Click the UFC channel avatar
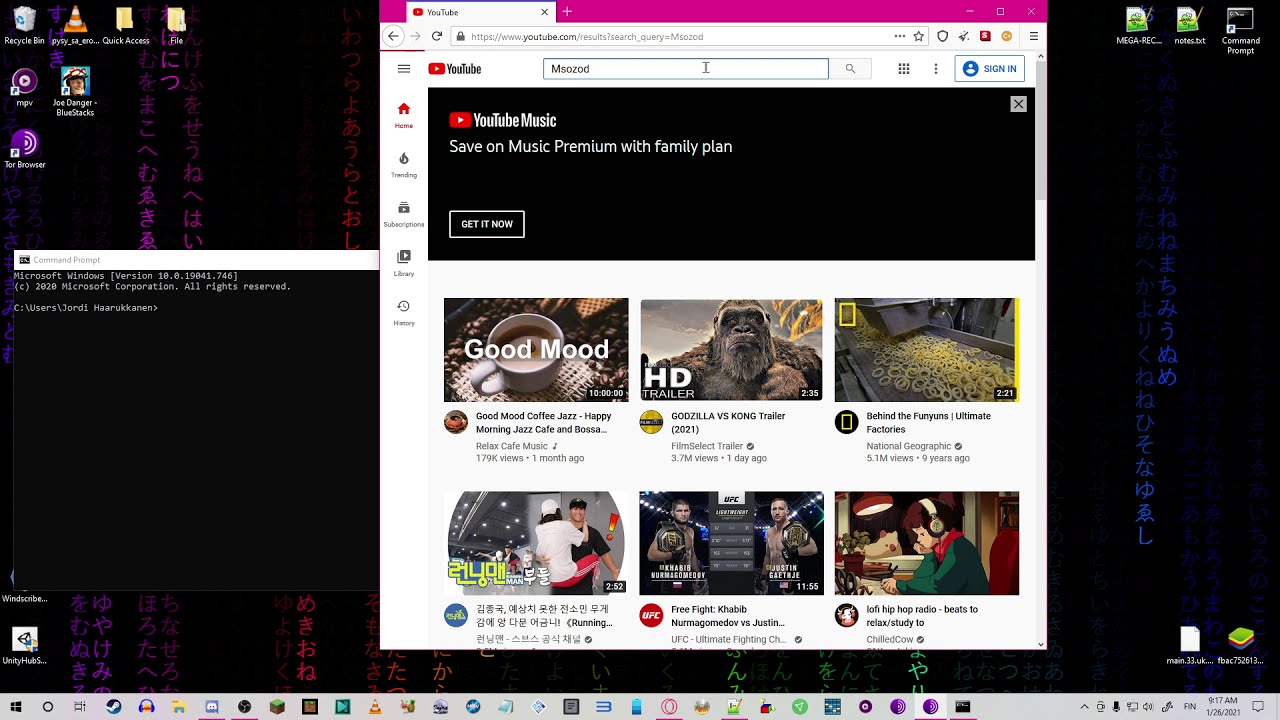This screenshot has width=1280, height=720. [651, 615]
